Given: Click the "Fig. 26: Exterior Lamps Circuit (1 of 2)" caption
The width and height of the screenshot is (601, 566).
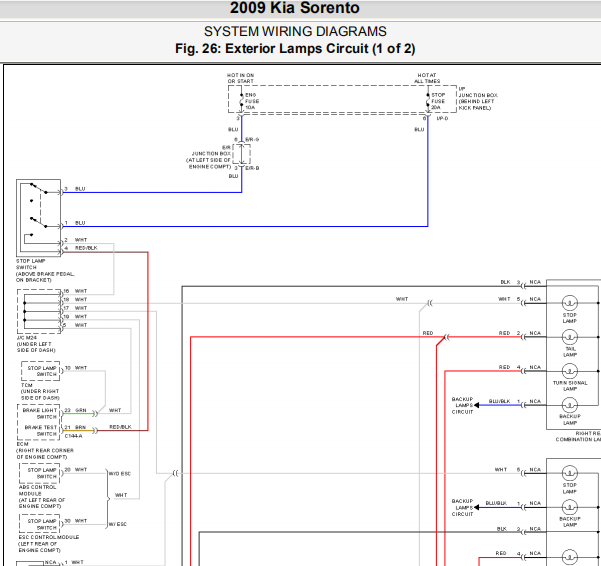Looking at the screenshot, I should pyautogui.click(x=295, y=49).
